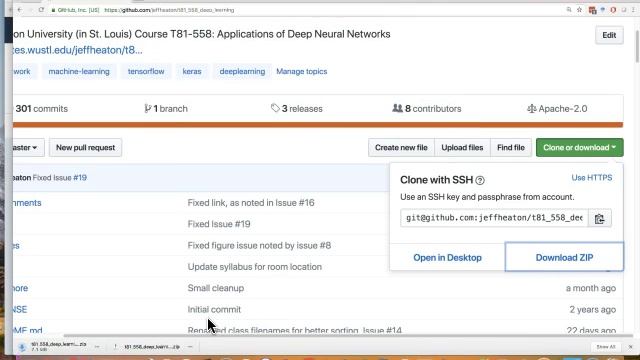
Task: View the 1 branch list
Action: pos(170,109)
